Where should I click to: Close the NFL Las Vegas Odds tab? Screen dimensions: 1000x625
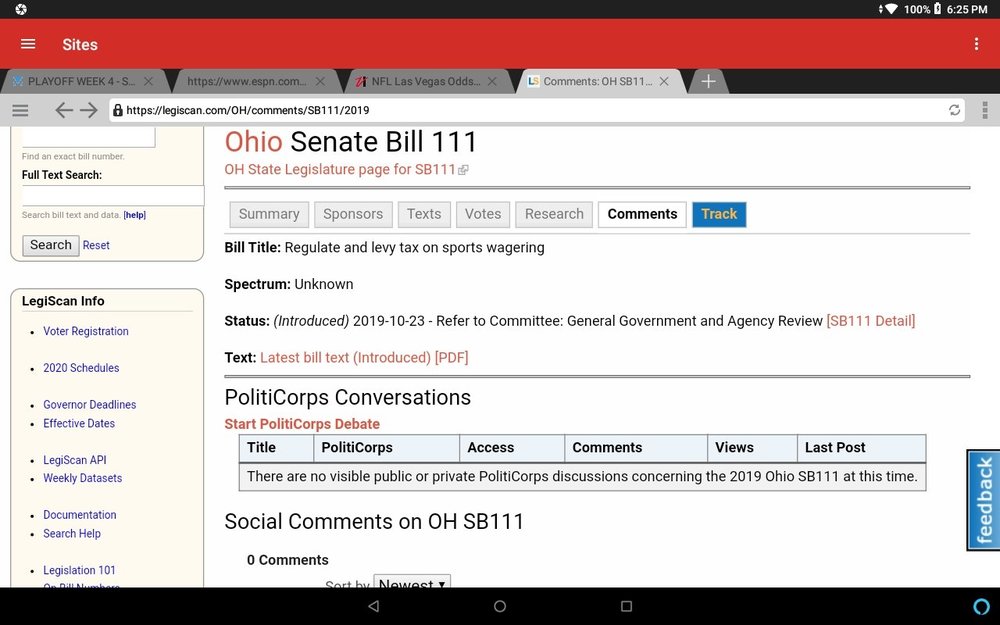coord(492,82)
